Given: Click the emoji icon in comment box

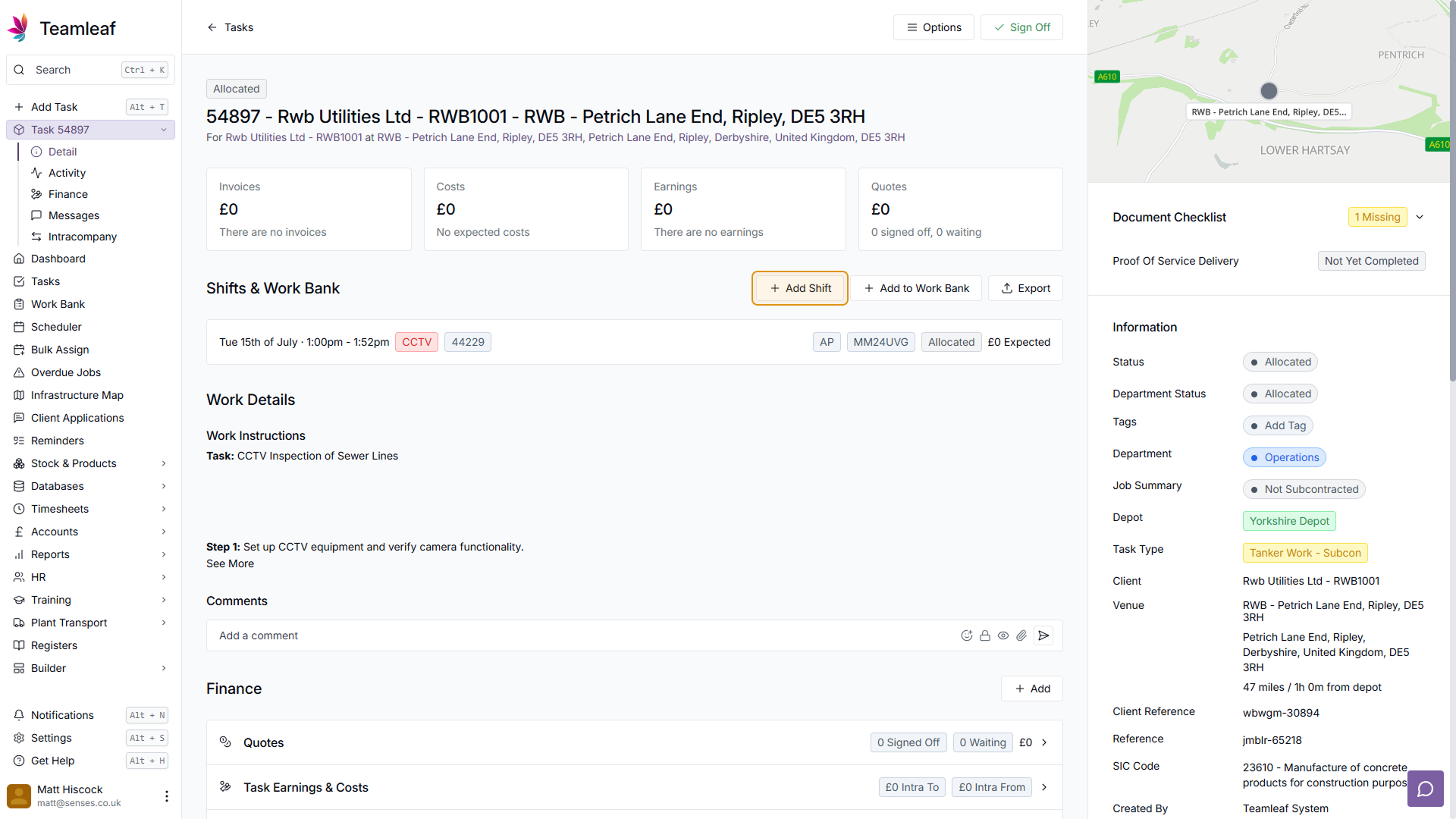Looking at the screenshot, I should [x=966, y=635].
